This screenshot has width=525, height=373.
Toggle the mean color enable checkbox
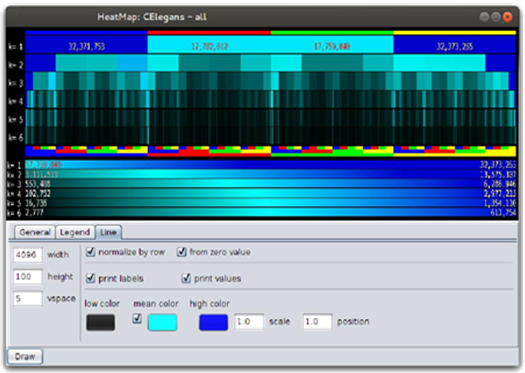pos(137,318)
